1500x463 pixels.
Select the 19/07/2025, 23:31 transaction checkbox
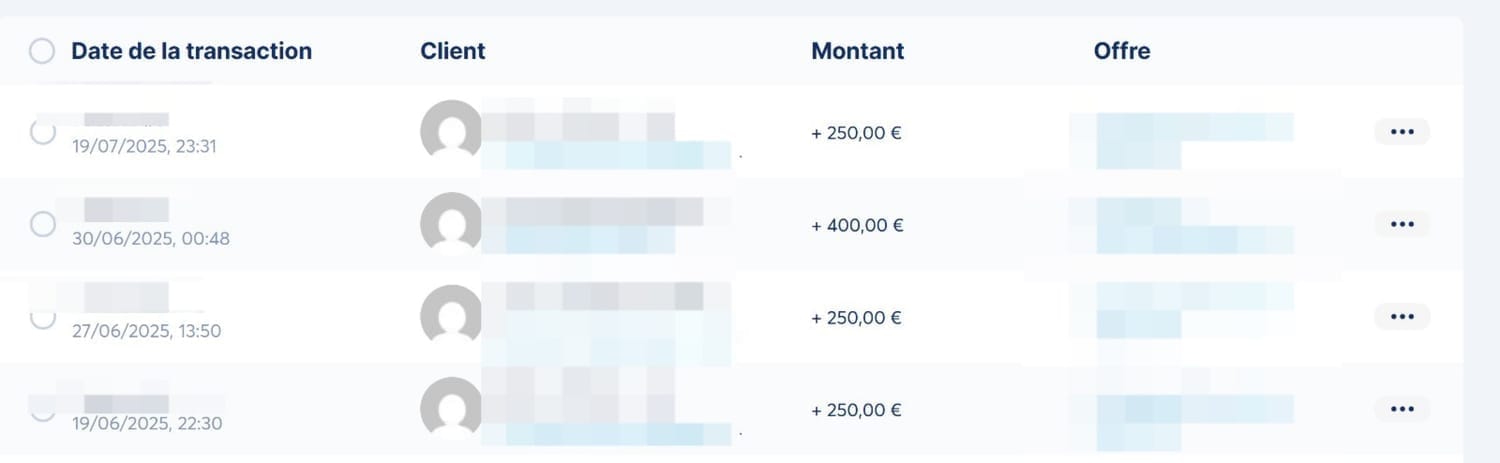[x=42, y=132]
